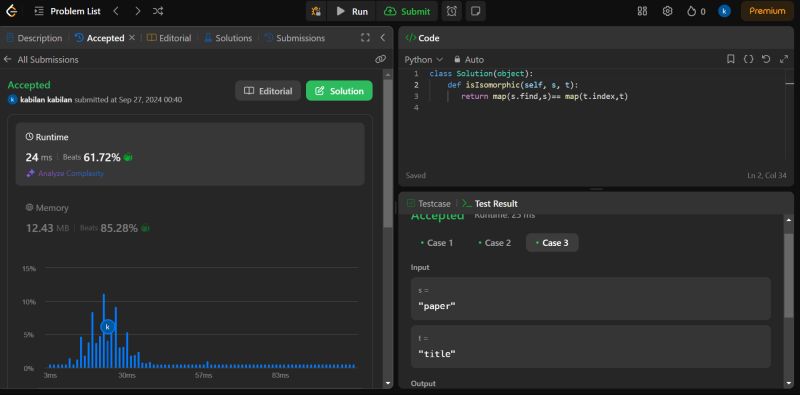Open the settings gear icon
The height and width of the screenshot is (395, 800).
[667, 11]
